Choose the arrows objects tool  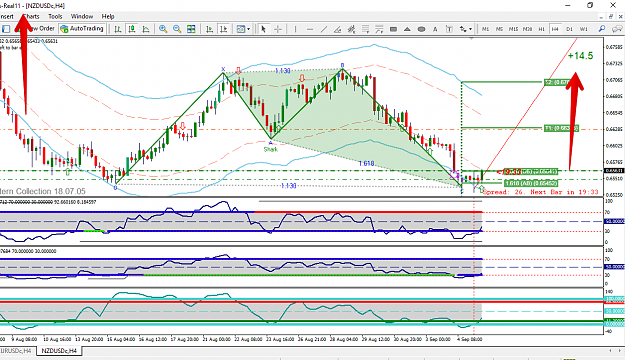pyautogui.click(x=463, y=29)
